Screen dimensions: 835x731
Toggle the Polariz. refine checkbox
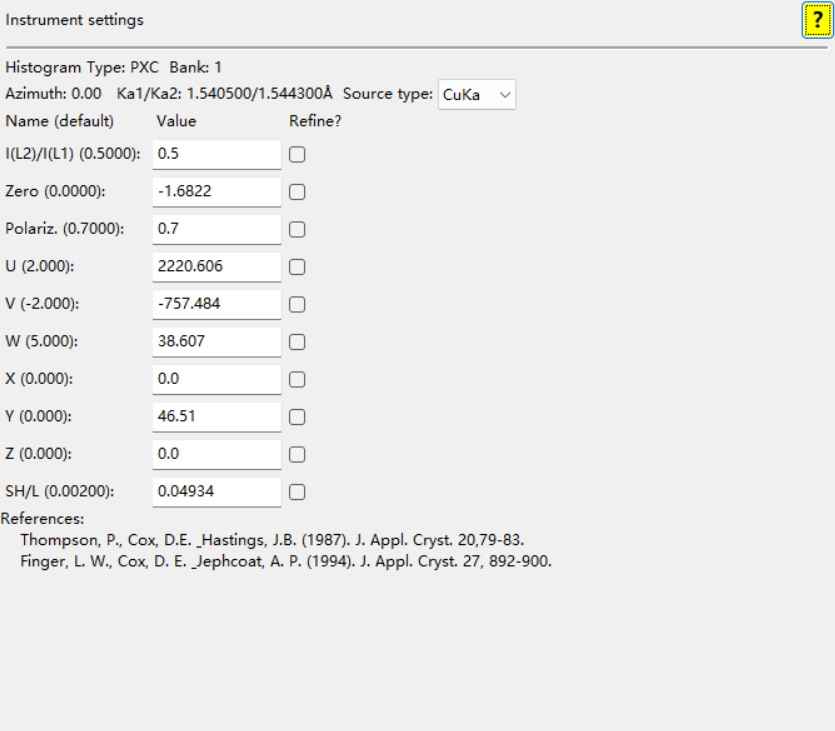tap(297, 229)
